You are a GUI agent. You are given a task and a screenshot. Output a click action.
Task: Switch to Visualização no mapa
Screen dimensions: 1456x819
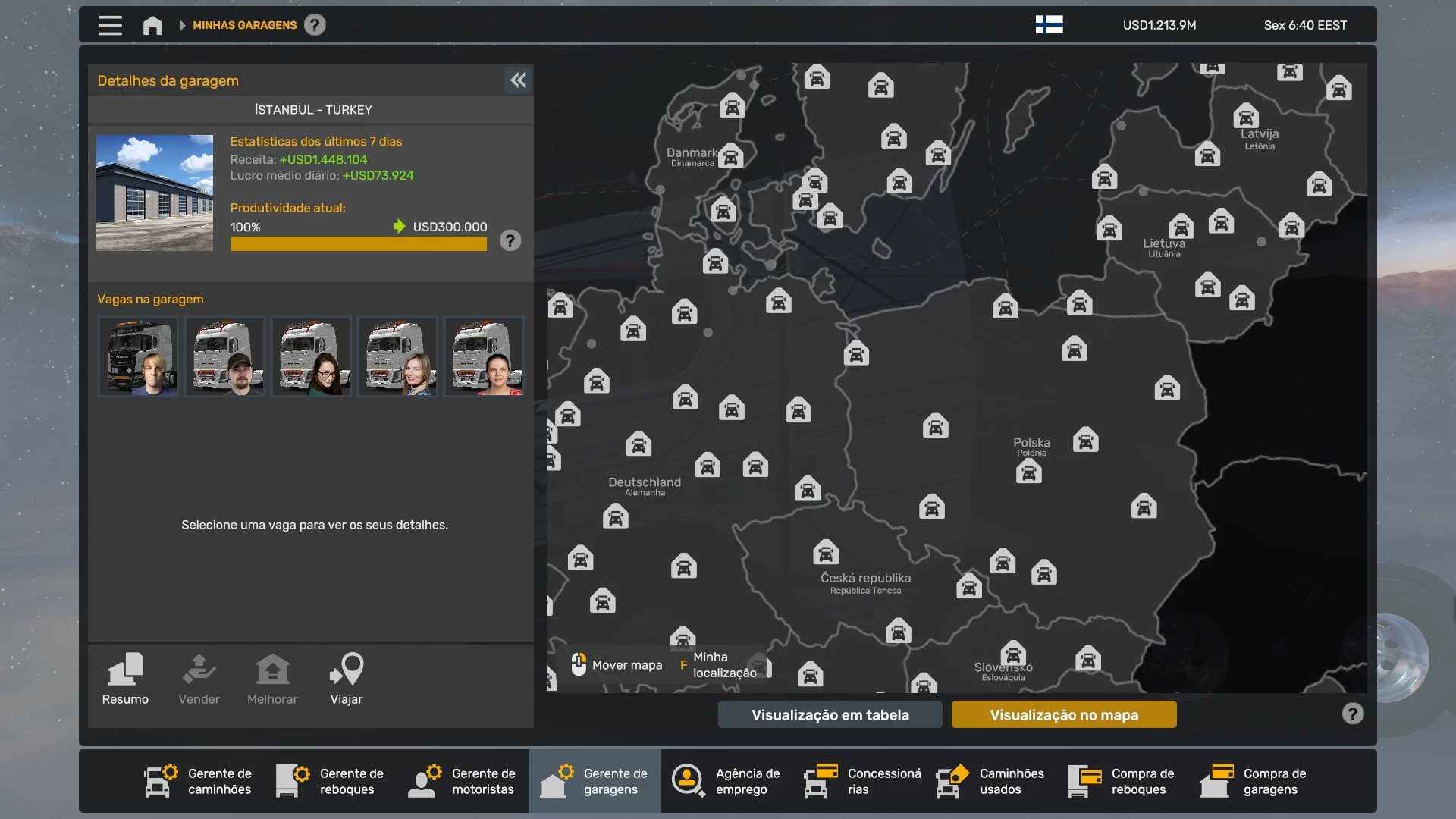tap(1063, 714)
